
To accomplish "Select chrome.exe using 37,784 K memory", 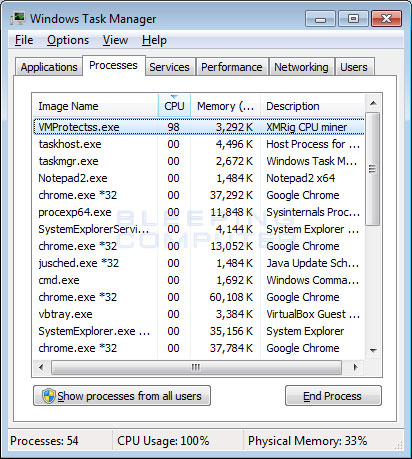I will [x=199, y=348].
